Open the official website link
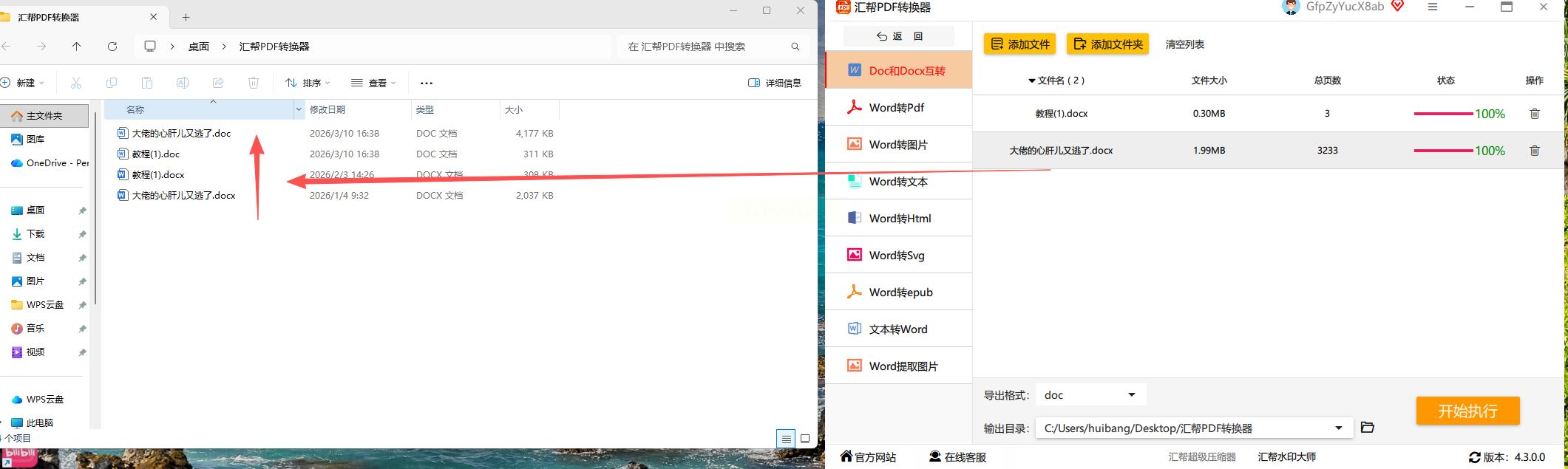The width and height of the screenshot is (1568, 469). click(x=869, y=457)
